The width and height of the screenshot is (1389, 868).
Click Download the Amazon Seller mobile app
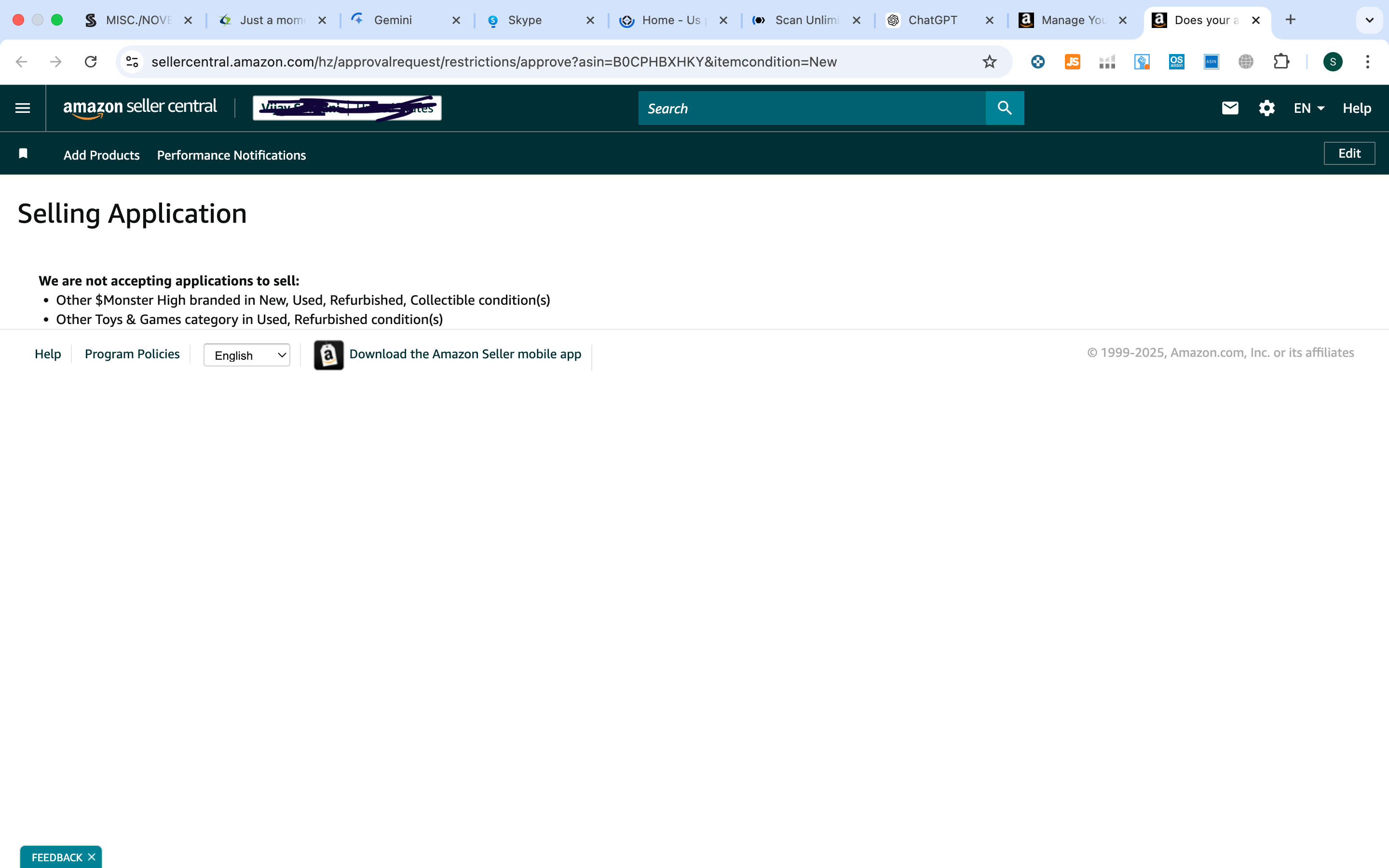465,353
